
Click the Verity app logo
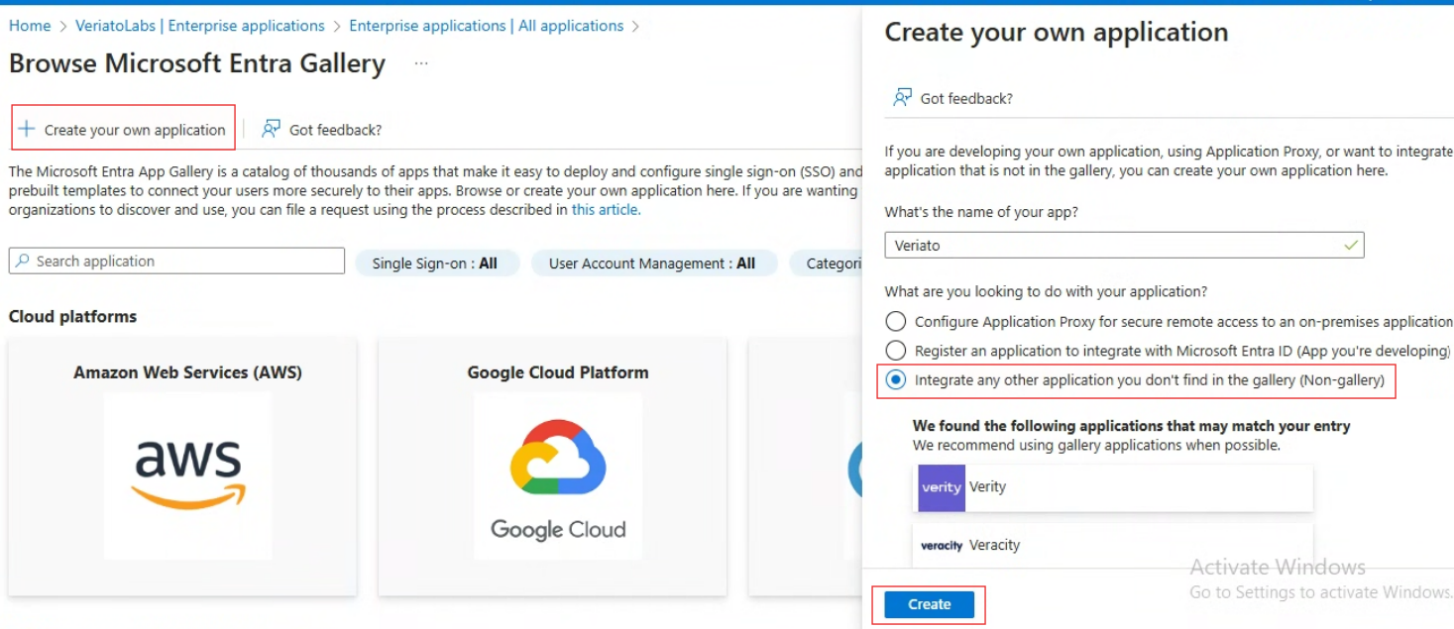(941, 488)
